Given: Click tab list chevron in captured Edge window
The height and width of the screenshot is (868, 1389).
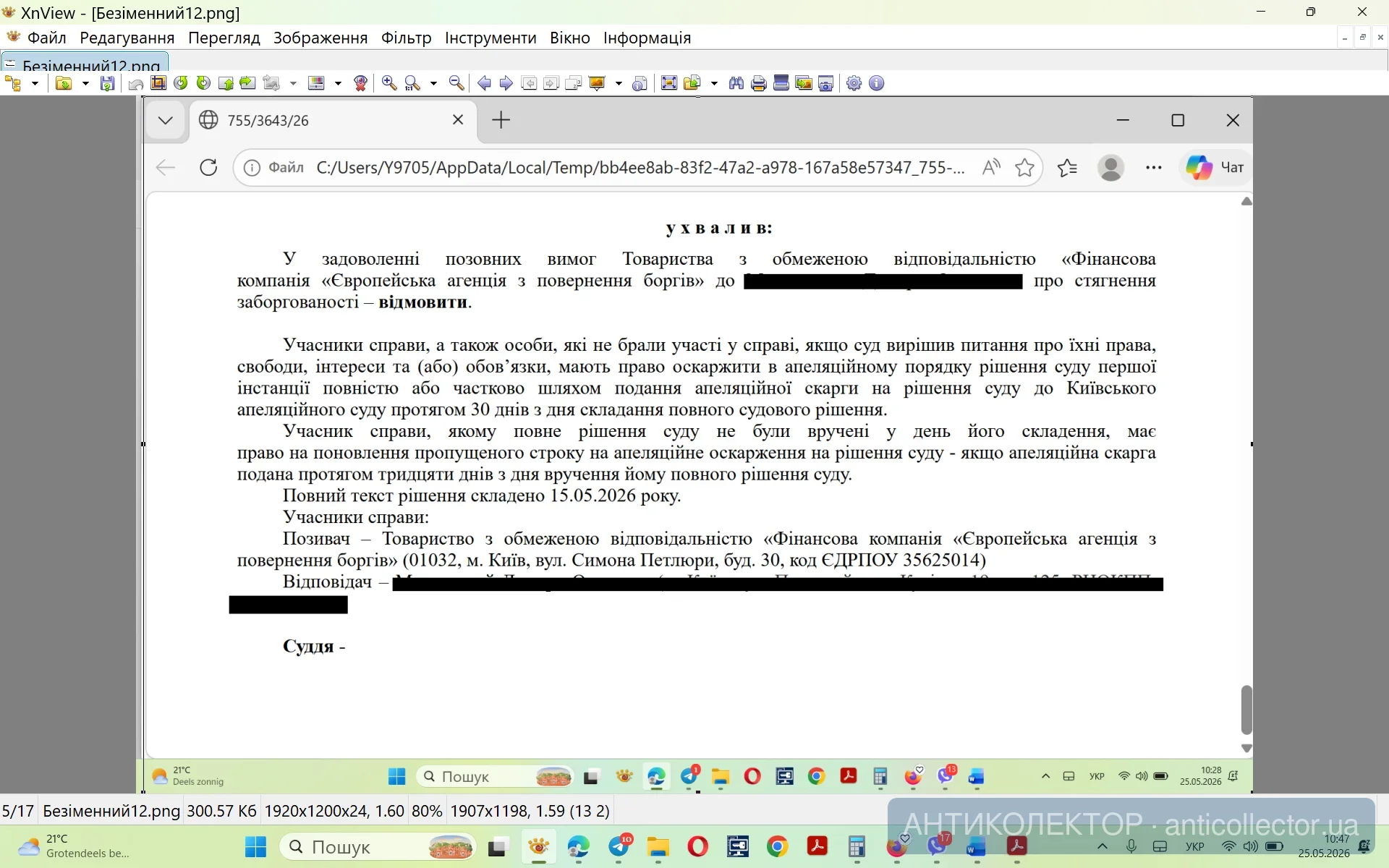Looking at the screenshot, I should (x=166, y=120).
